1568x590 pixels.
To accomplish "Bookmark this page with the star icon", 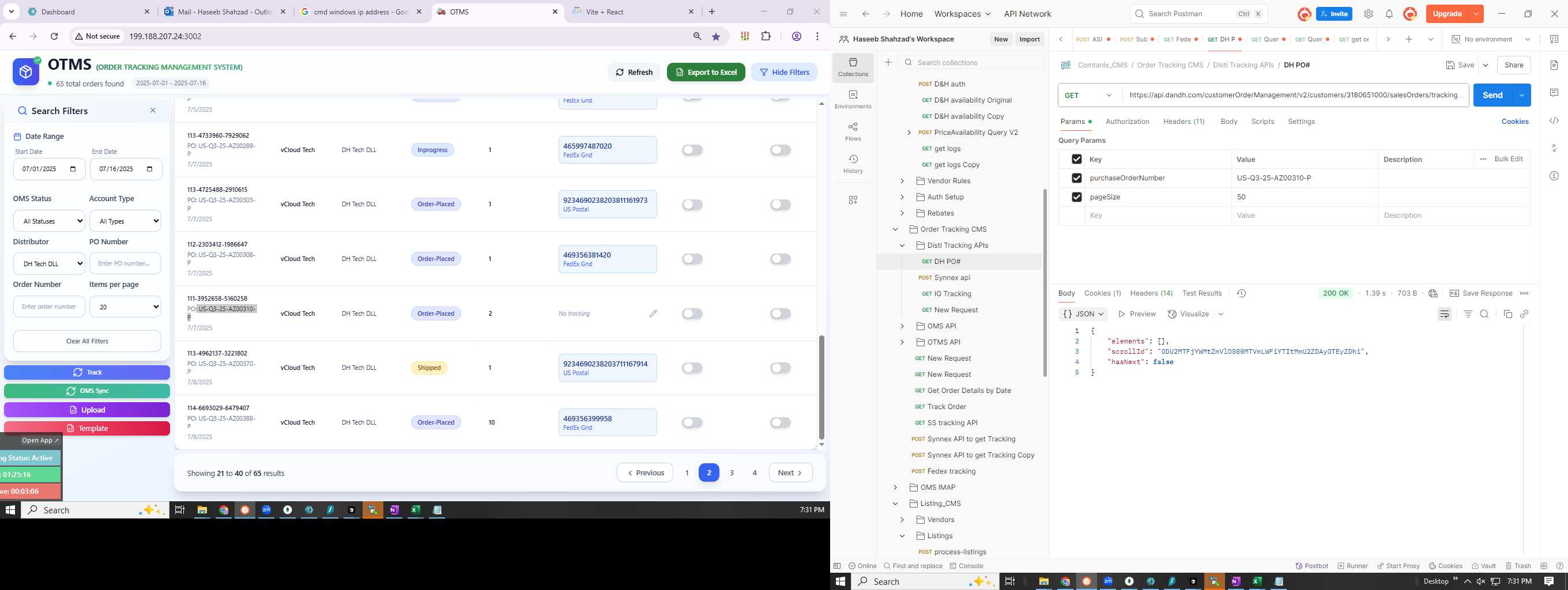I will tap(716, 36).
